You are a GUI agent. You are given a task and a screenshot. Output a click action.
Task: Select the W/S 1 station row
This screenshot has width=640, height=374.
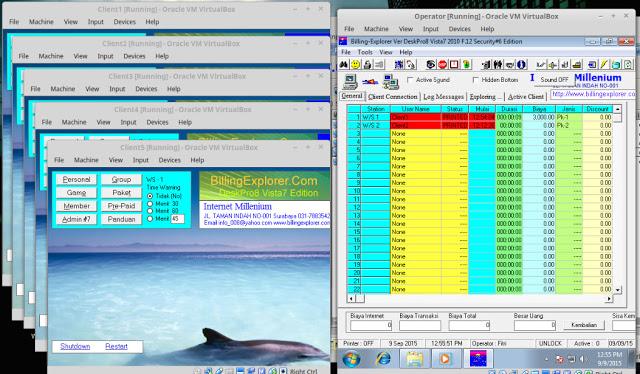375,117
